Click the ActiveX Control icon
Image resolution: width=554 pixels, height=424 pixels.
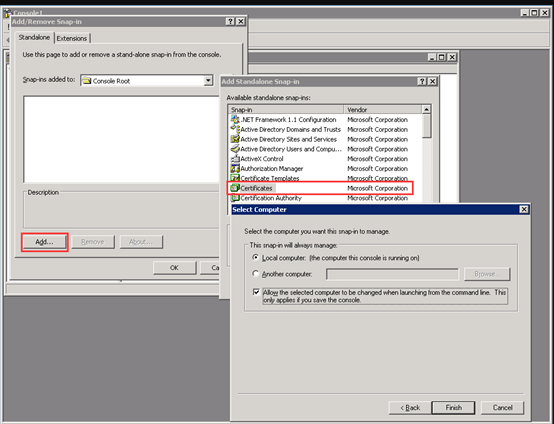coord(235,159)
